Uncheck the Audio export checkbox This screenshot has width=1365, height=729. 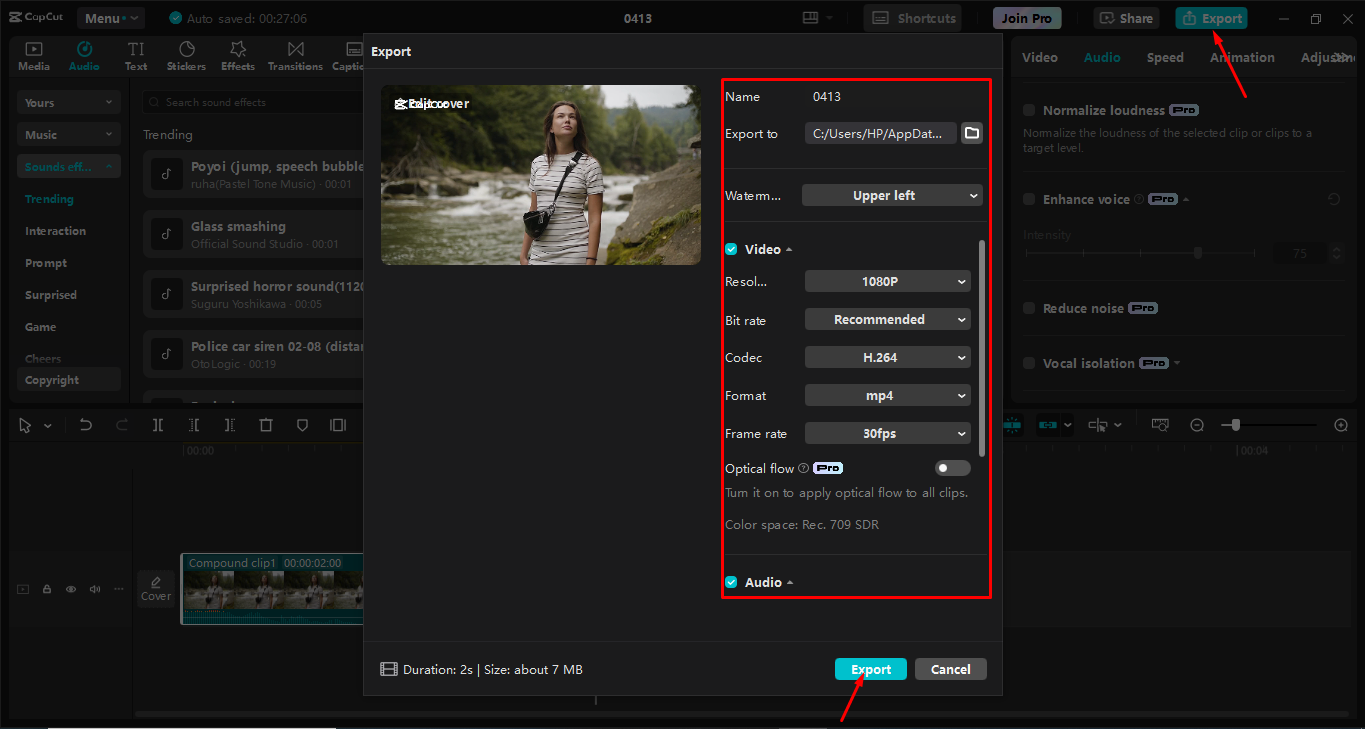[729, 581]
